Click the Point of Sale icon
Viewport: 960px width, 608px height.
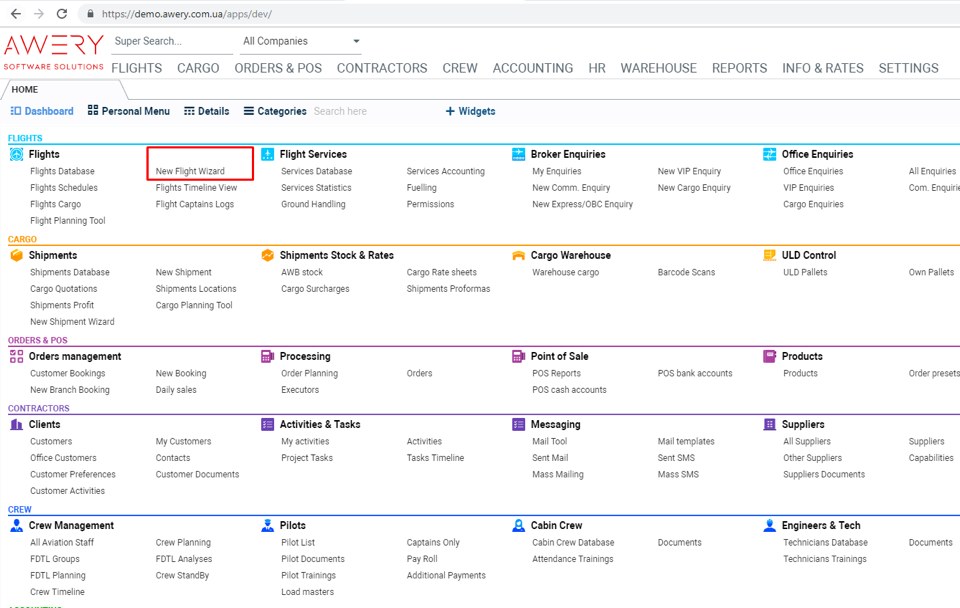(518, 356)
